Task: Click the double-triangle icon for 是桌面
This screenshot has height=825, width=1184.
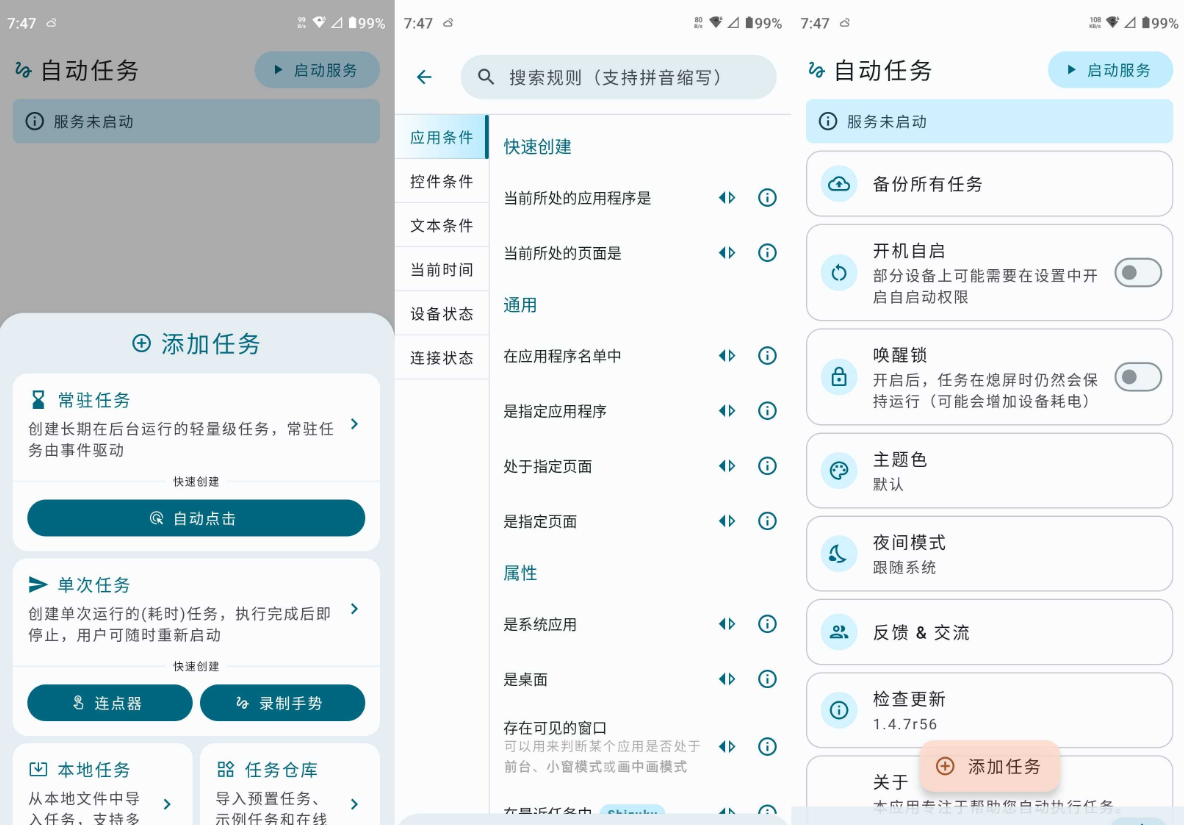Action: point(727,679)
